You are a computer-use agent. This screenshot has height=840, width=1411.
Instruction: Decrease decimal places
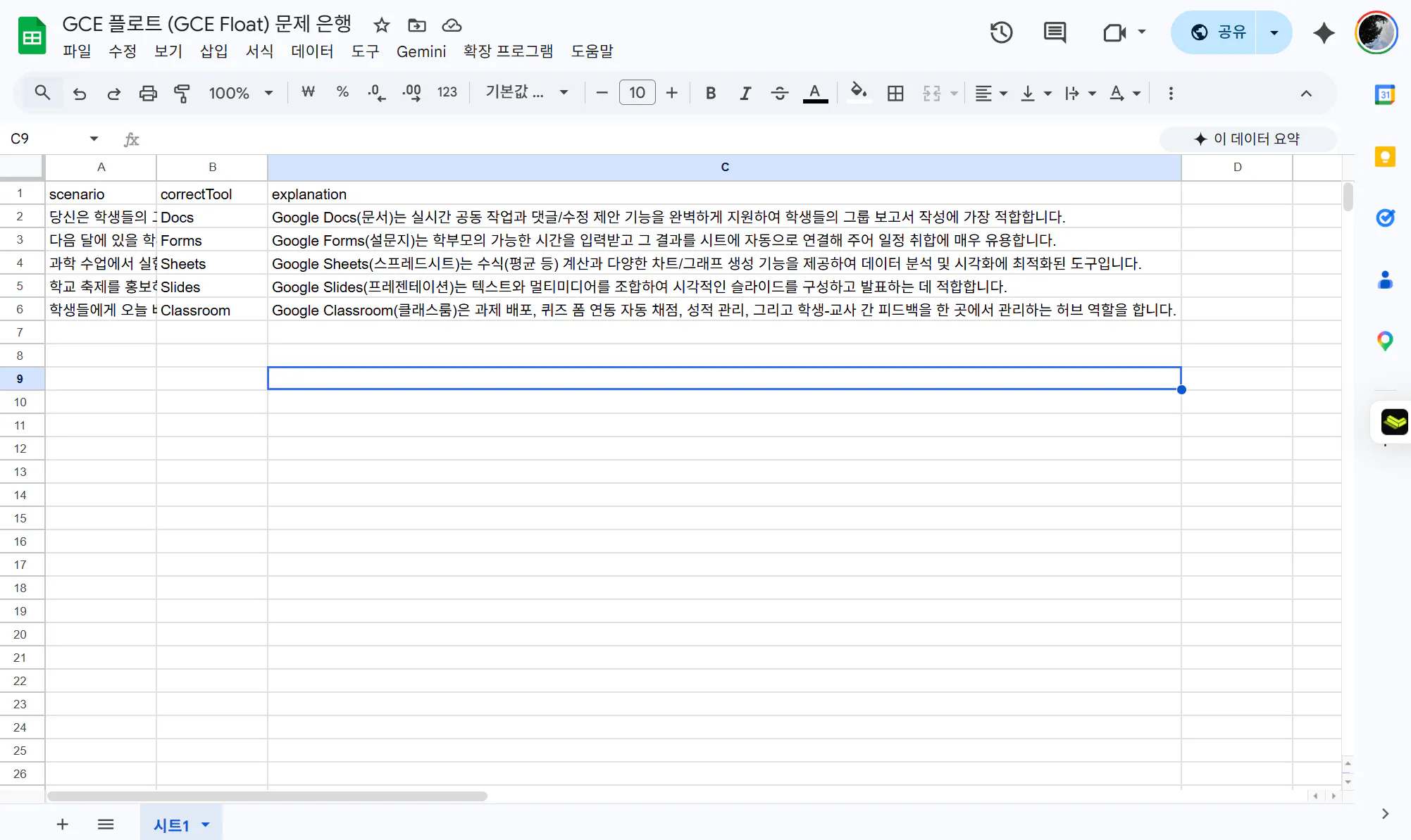click(x=376, y=92)
